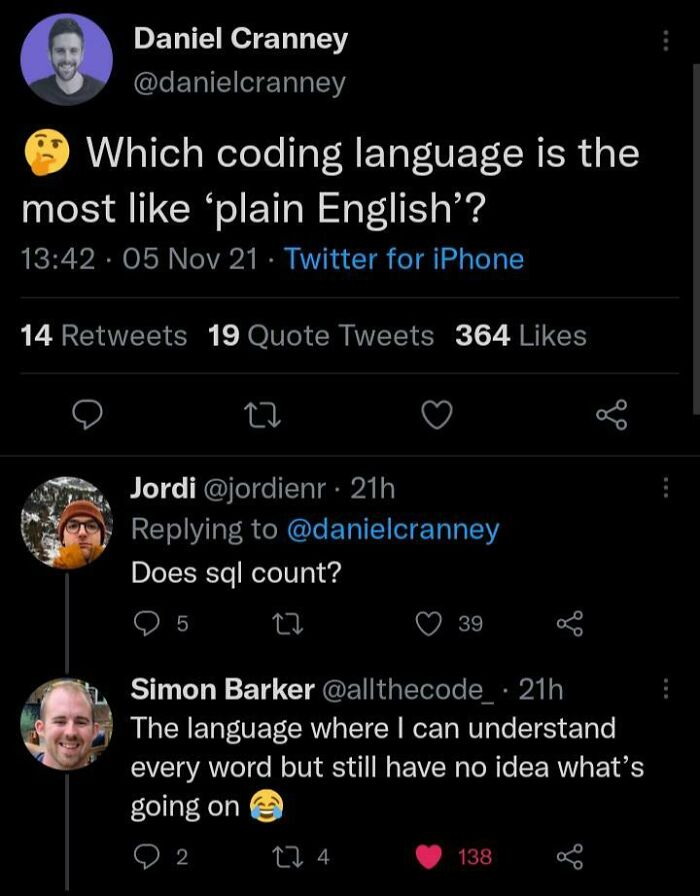Open @danielcranney mention in Jordi's reply
Image resolution: width=700 pixels, height=896 pixels.
pos(393,530)
